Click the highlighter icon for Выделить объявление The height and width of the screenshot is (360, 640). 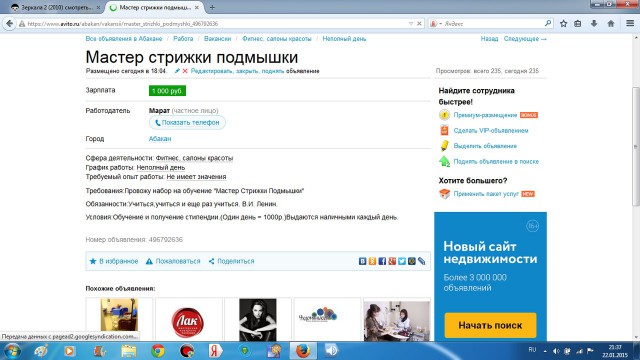444,146
